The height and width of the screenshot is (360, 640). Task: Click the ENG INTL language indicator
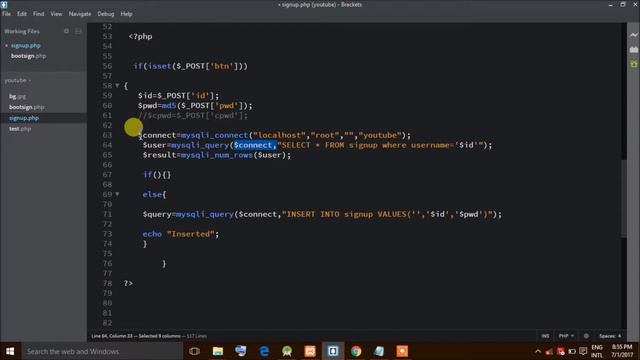tap(597, 351)
